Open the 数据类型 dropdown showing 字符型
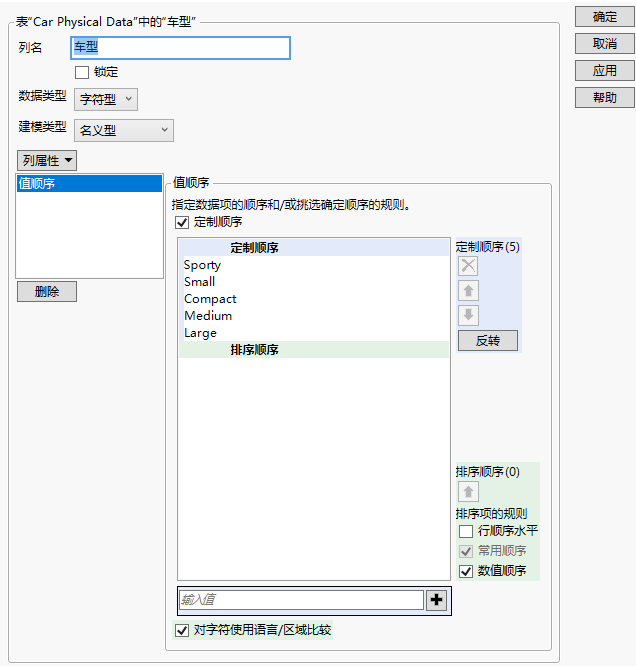Viewport: 636px width, 666px height. coord(106,99)
